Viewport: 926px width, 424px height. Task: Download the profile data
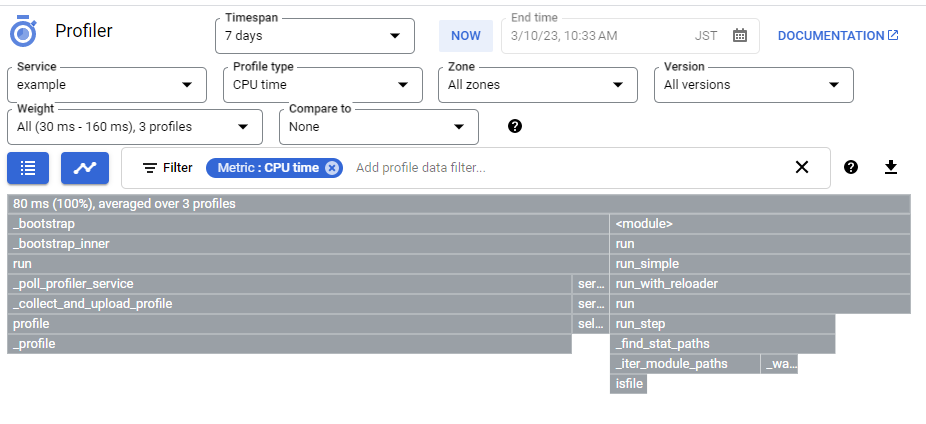pyautogui.click(x=891, y=168)
